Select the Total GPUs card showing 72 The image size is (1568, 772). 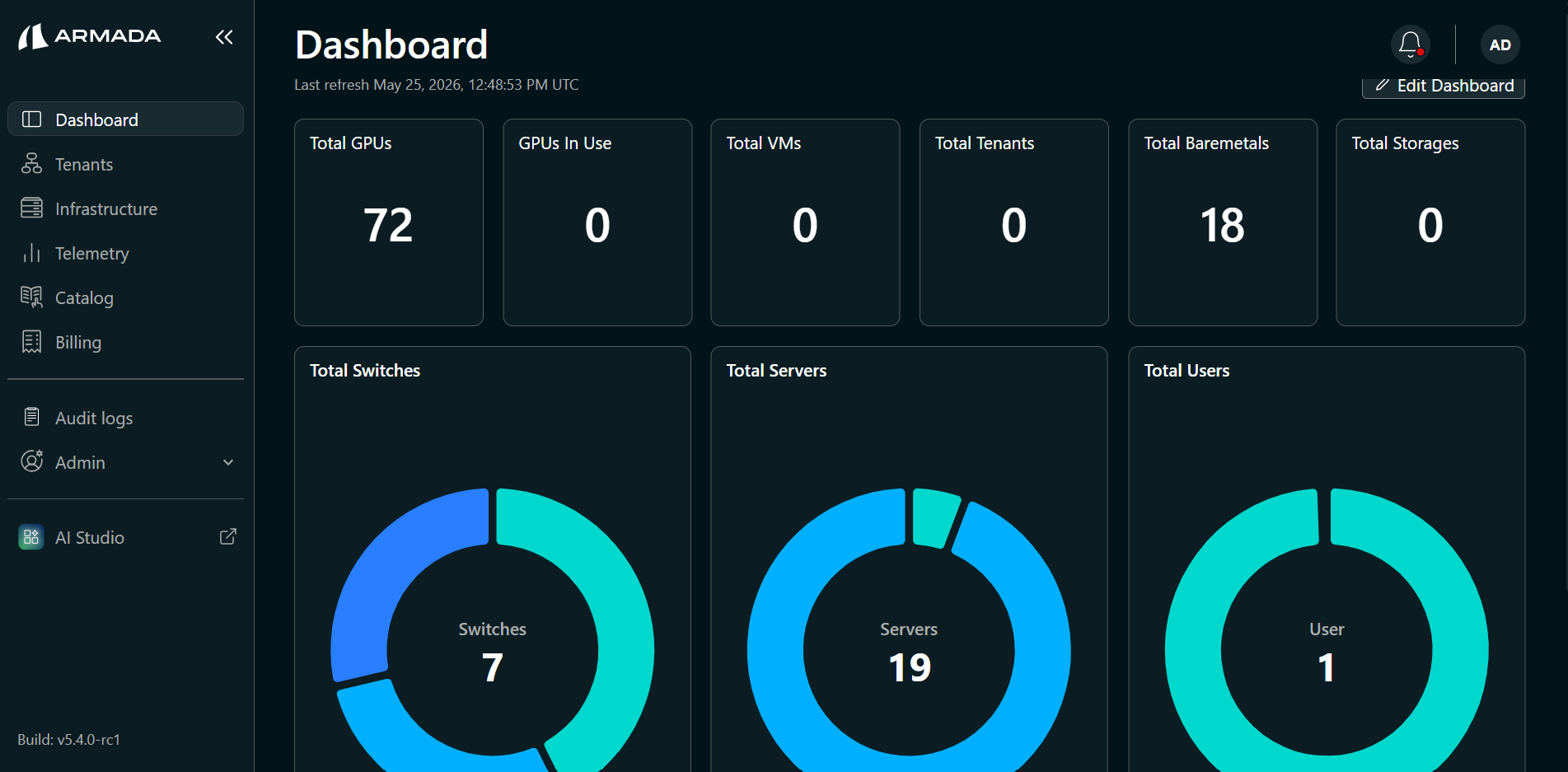point(389,222)
